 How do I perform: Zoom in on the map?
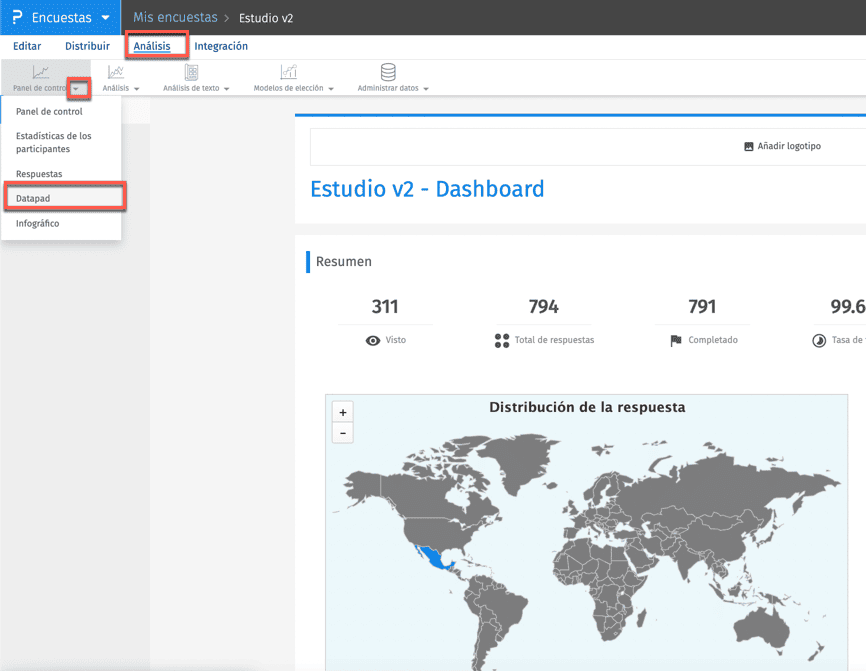point(343,412)
